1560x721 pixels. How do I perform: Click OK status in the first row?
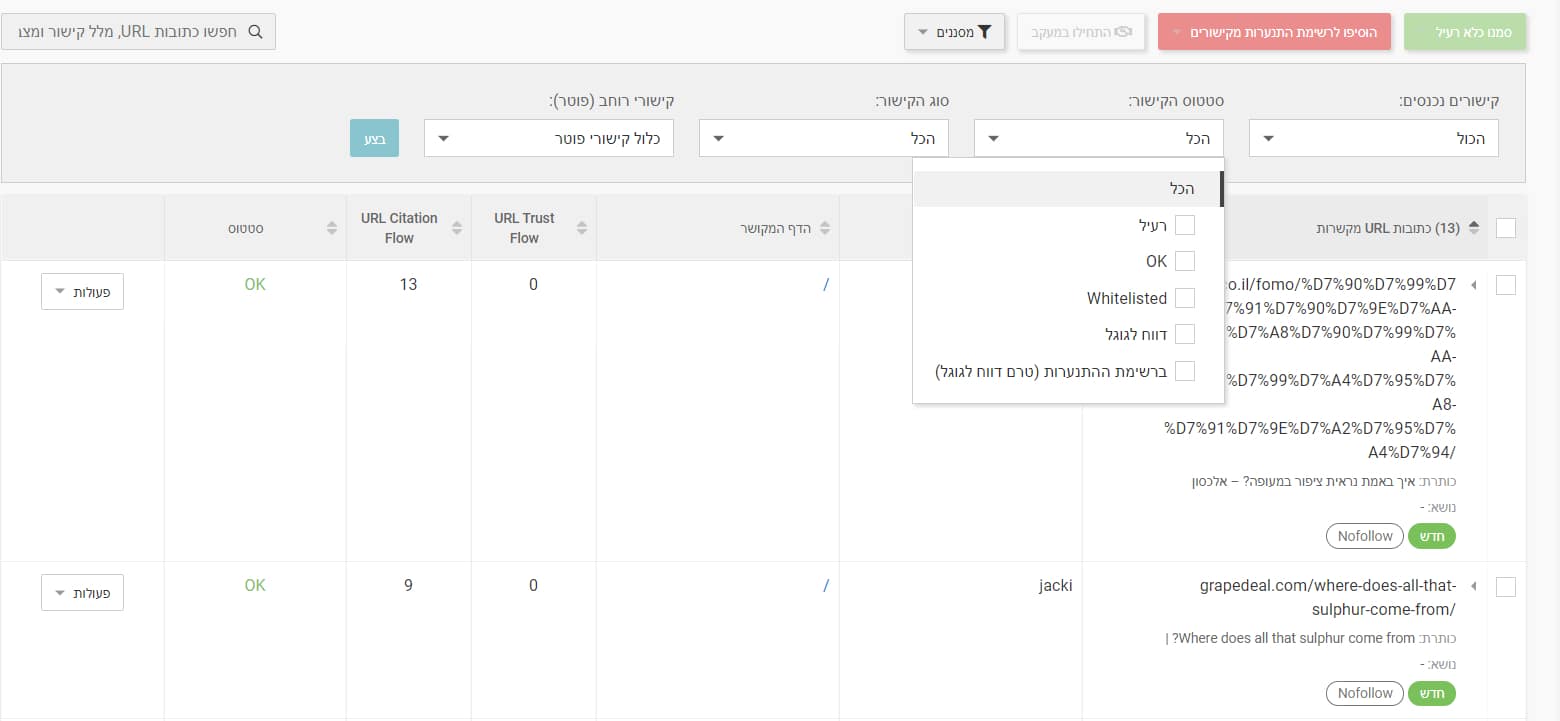coord(255,284)
